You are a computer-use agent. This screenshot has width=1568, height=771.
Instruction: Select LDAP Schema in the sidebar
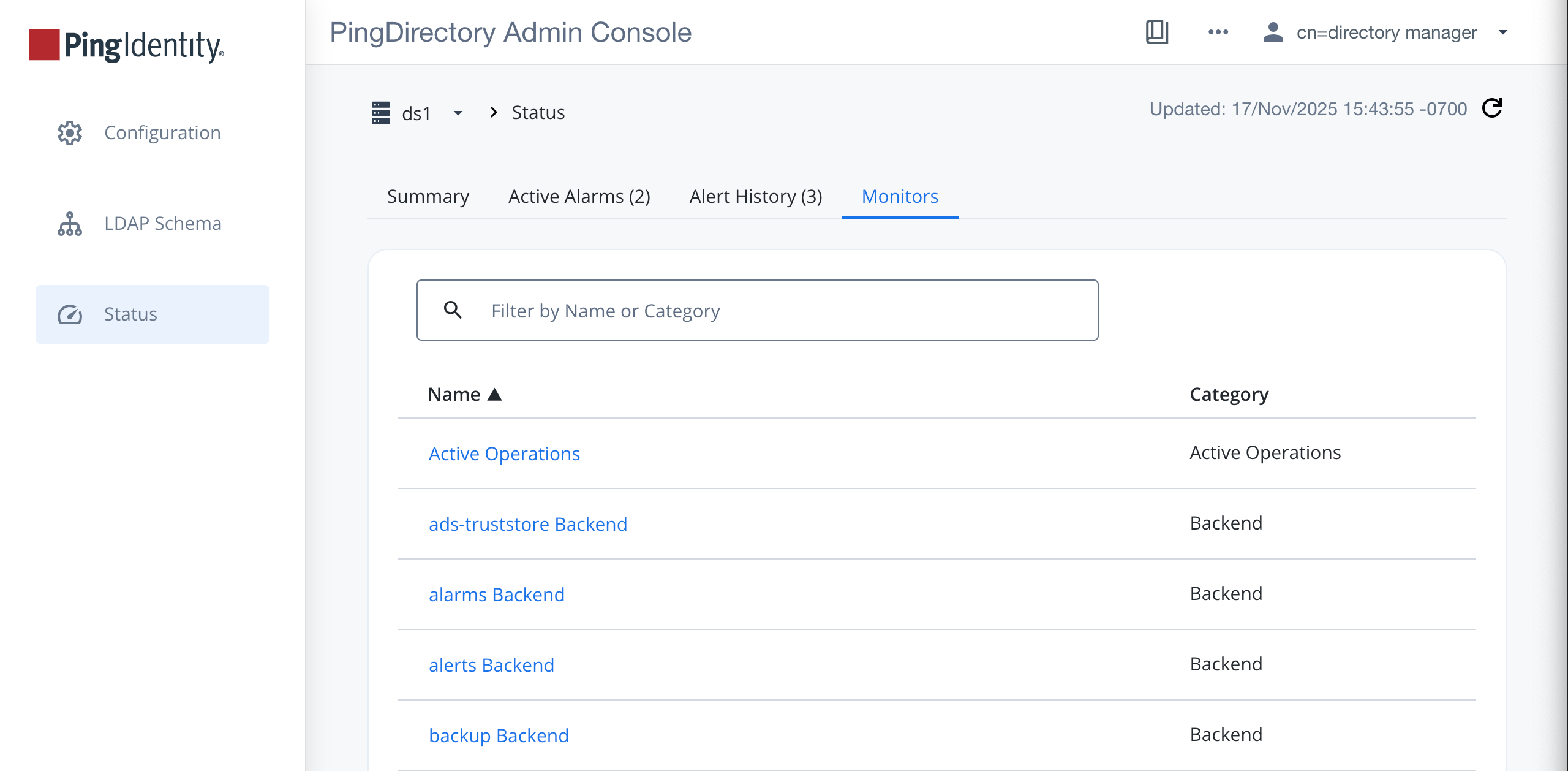click(162, 223)
